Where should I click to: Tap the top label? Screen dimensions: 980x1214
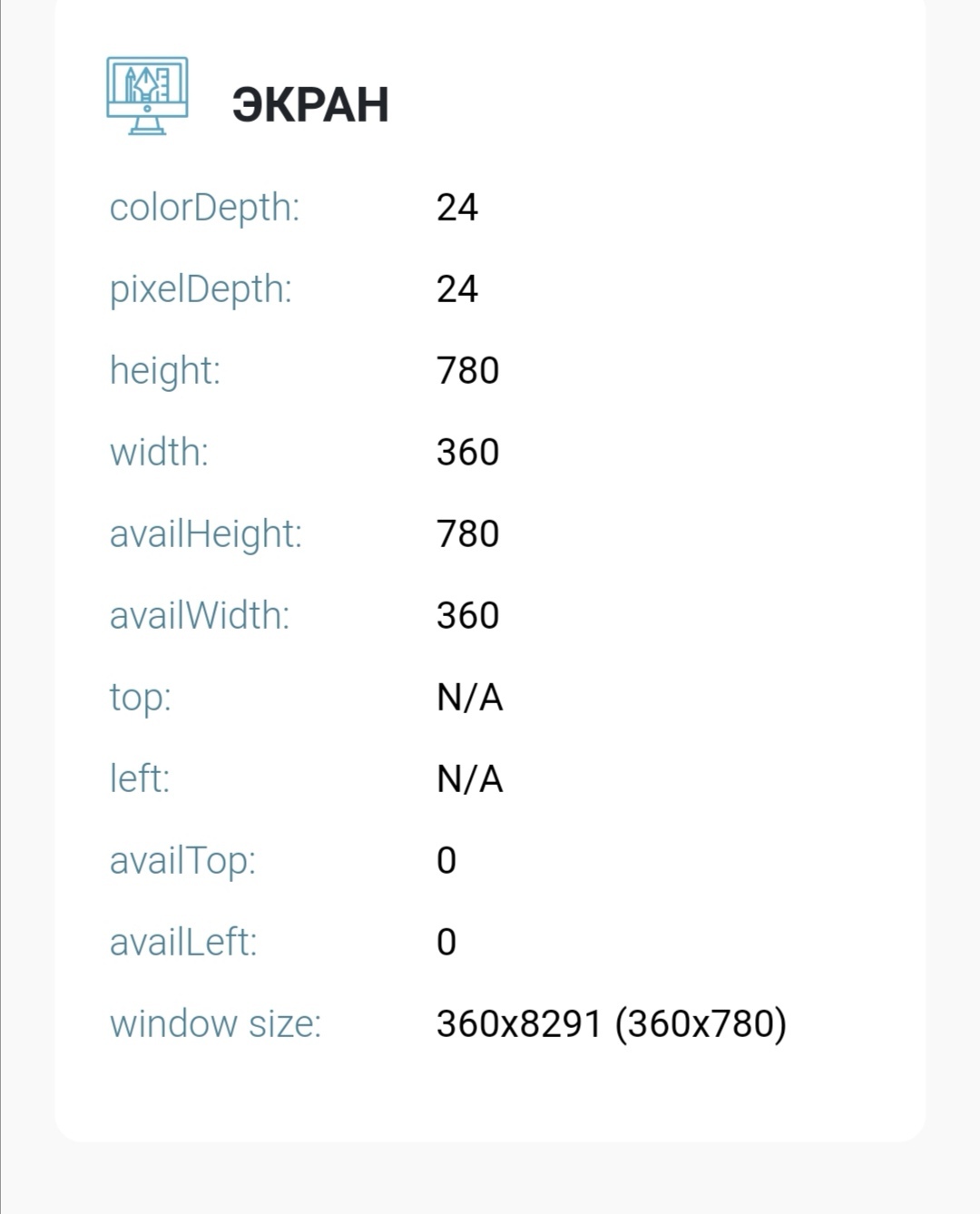(x=140, y=698)
